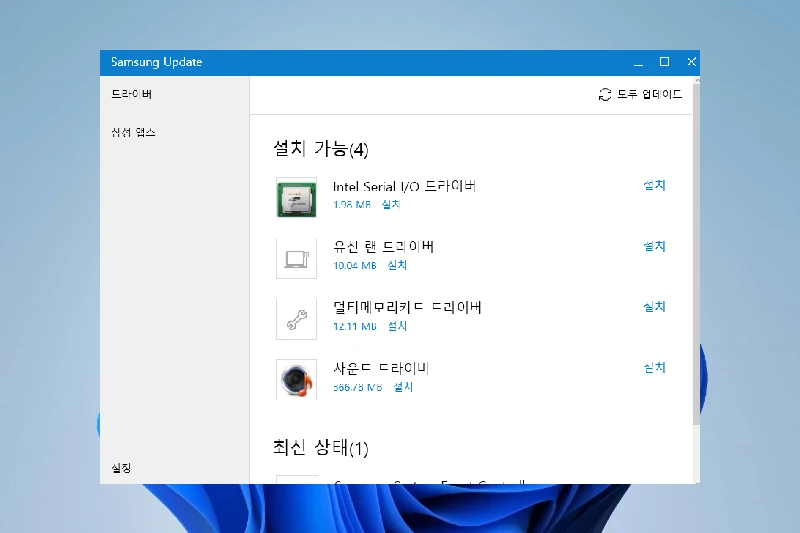The width and height of the screenshot is (800, 533).
Task: Click the 1.98 MB file size
Action: click(x=352, y=205)
